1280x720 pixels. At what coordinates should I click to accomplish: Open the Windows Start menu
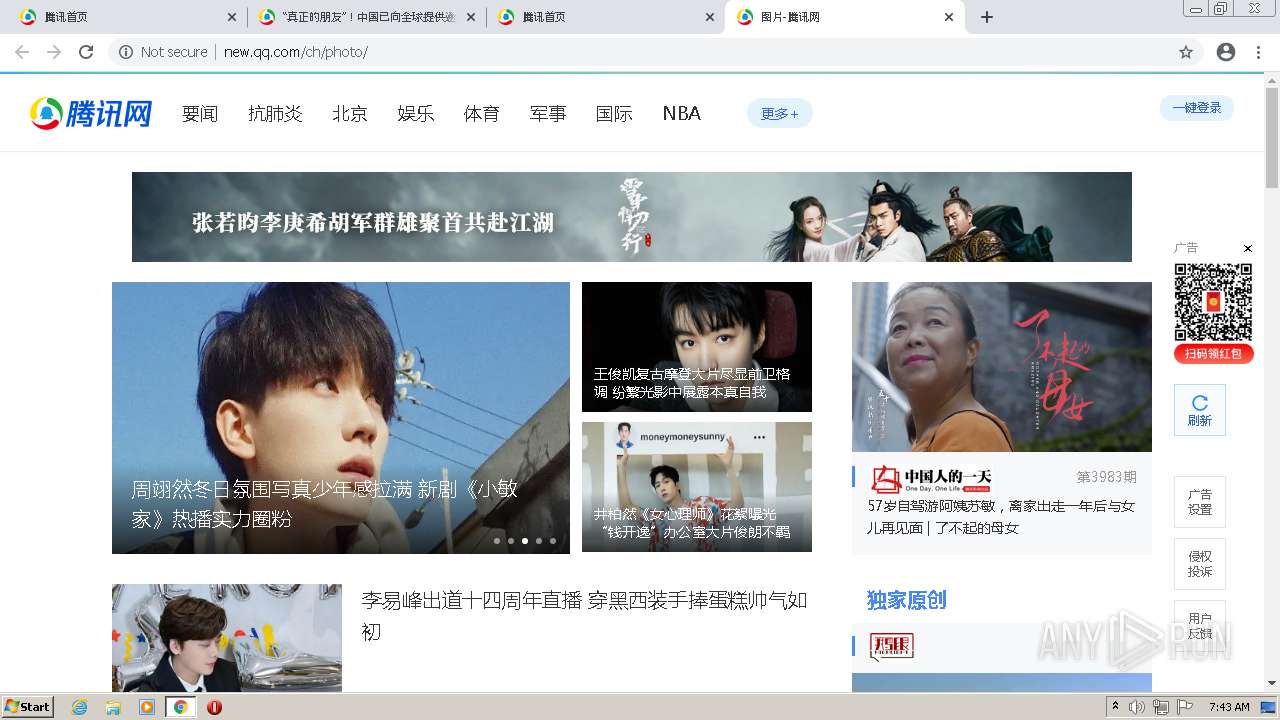(x=27, y=707)
